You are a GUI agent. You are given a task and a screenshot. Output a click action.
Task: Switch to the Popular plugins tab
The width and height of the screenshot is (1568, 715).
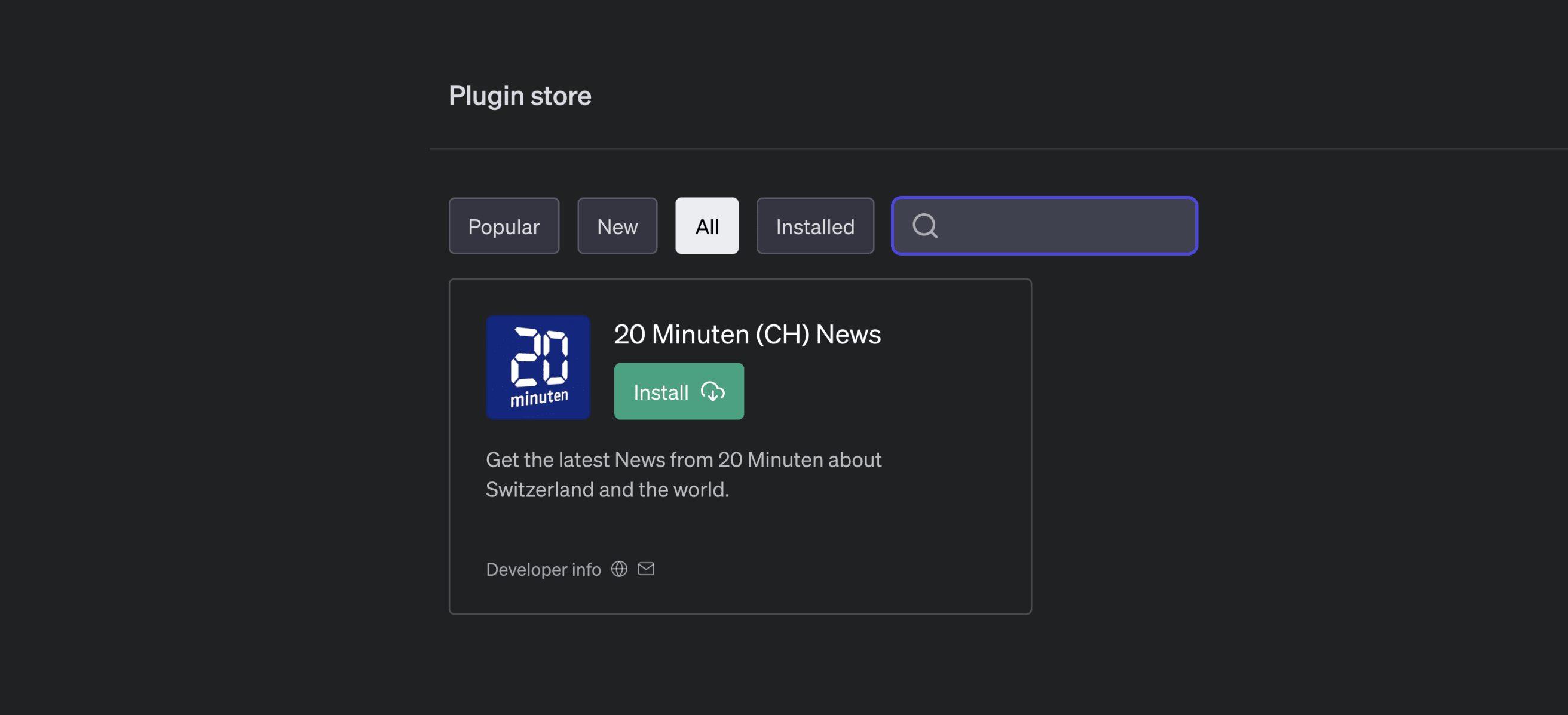click(504, 226)
